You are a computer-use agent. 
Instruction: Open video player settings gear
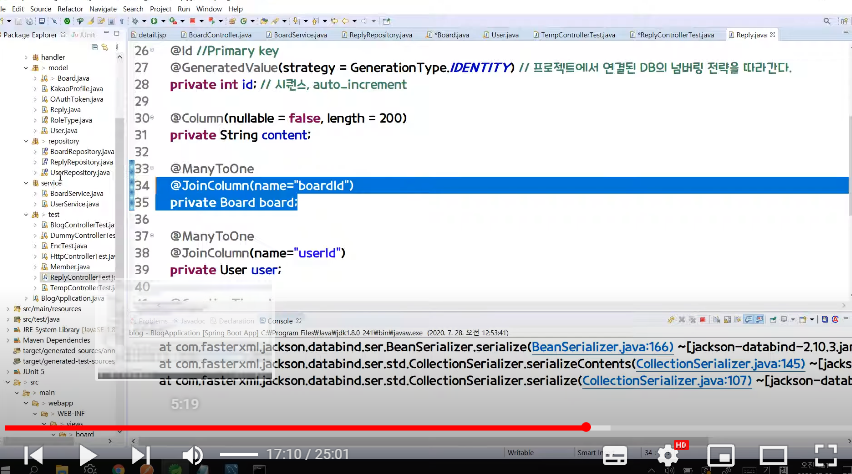tap(668, 456)
